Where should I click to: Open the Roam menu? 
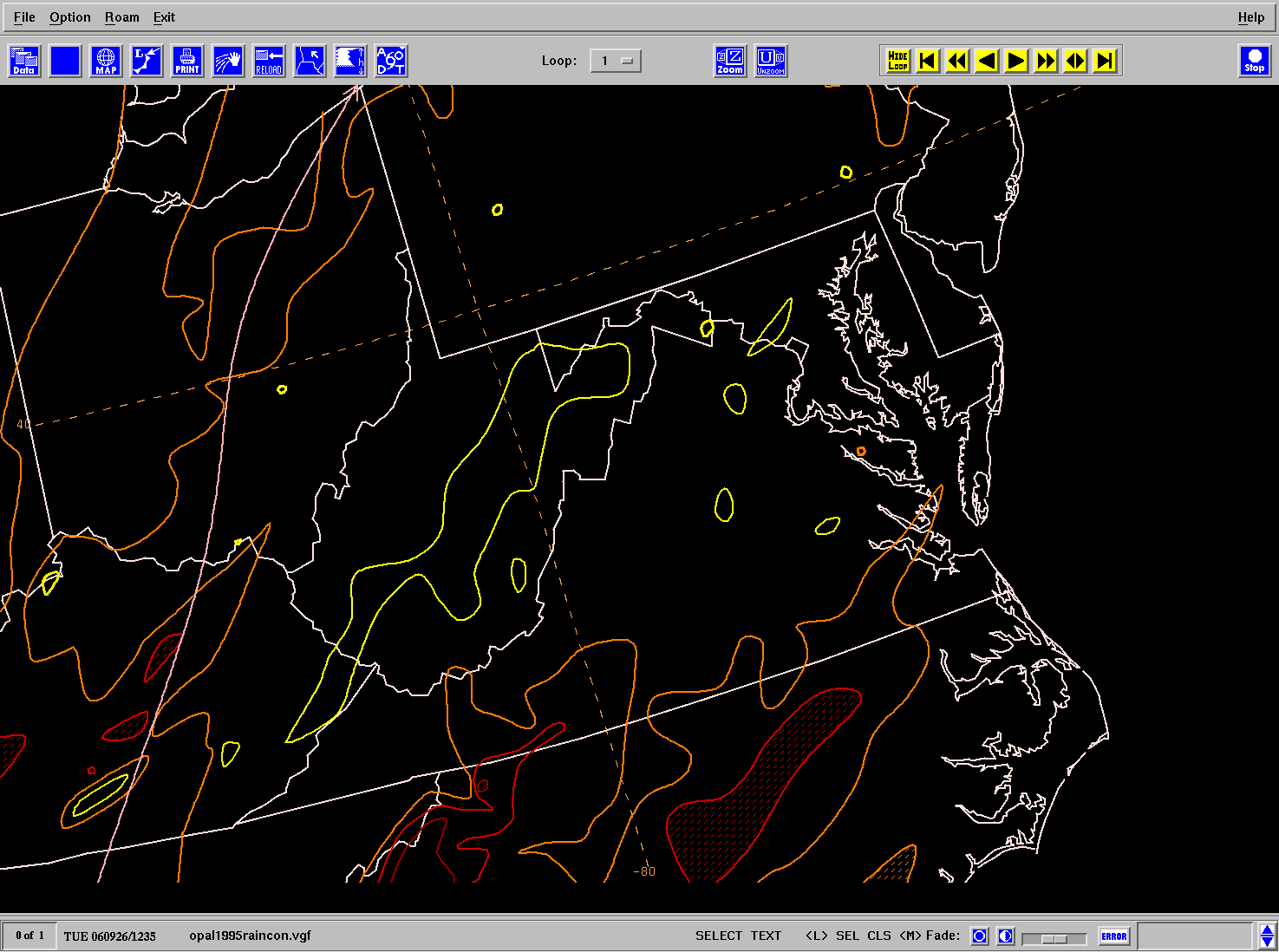122,17
